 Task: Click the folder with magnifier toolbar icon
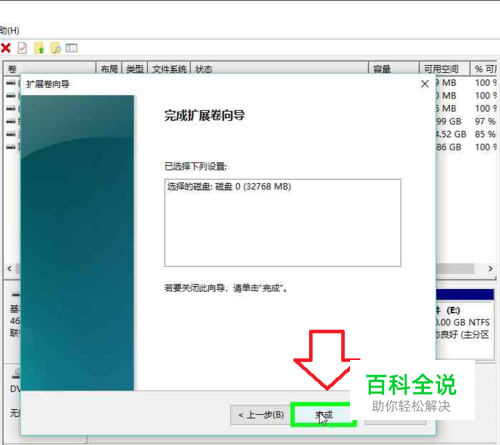(x=55, y=48)
